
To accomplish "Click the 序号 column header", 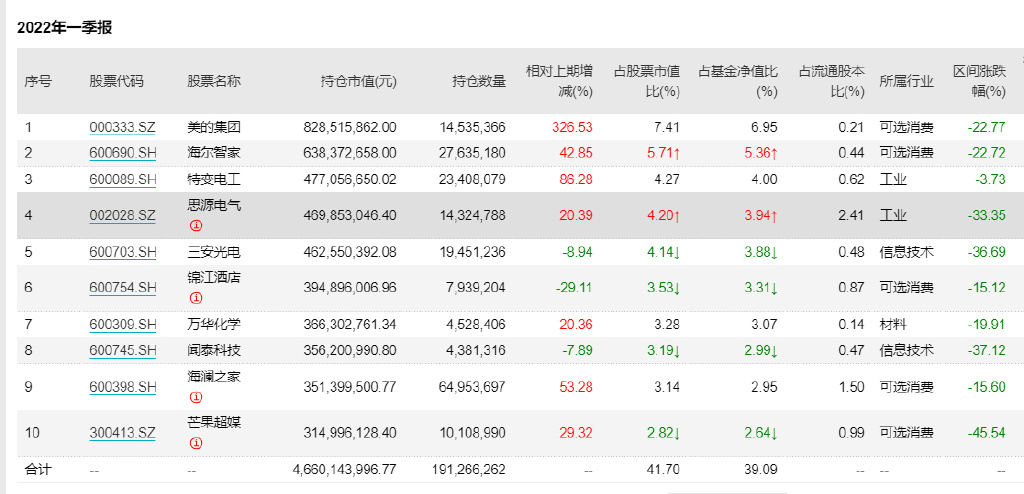I will tap(38, 82).
